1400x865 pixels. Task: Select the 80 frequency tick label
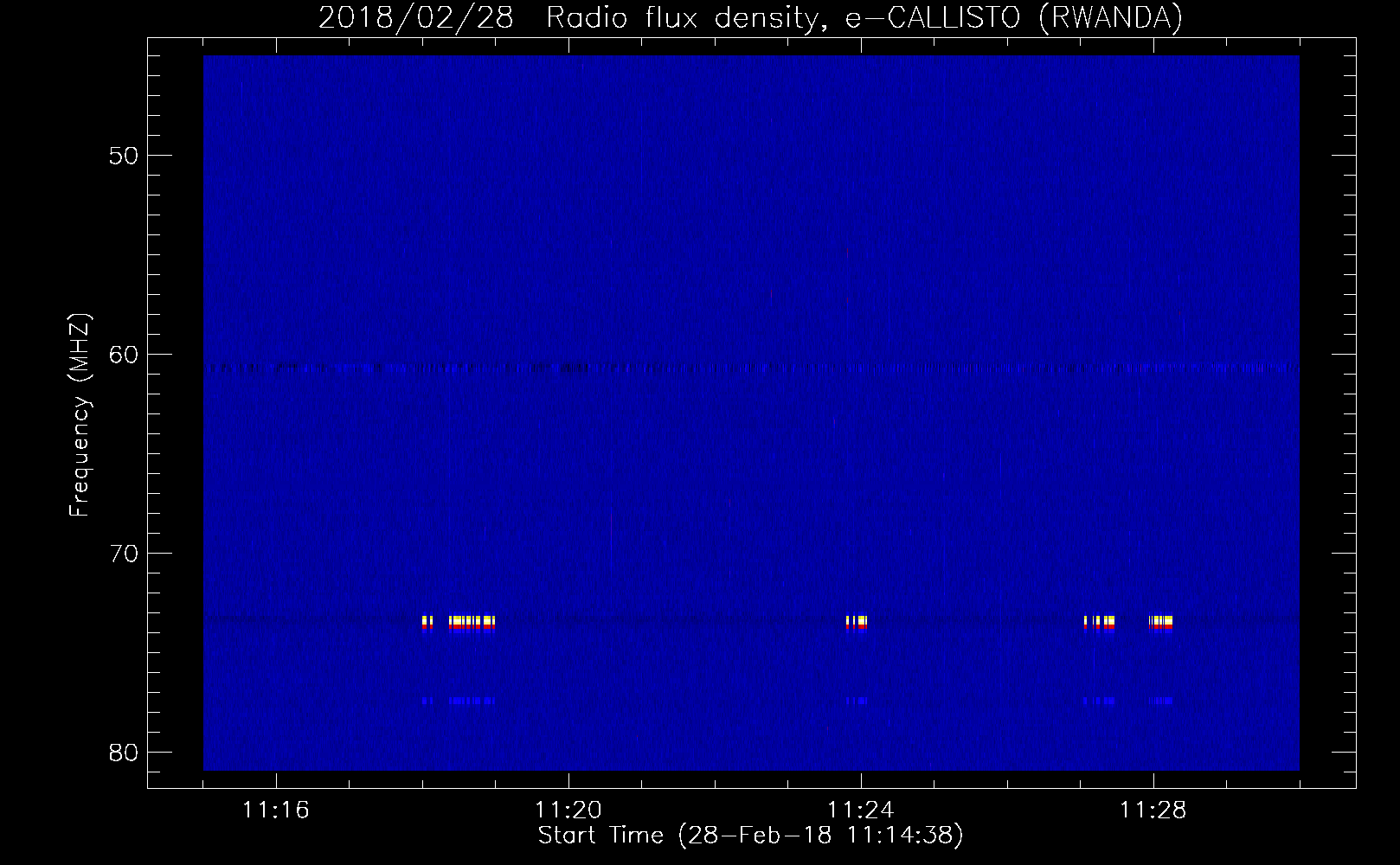(122, 753)
